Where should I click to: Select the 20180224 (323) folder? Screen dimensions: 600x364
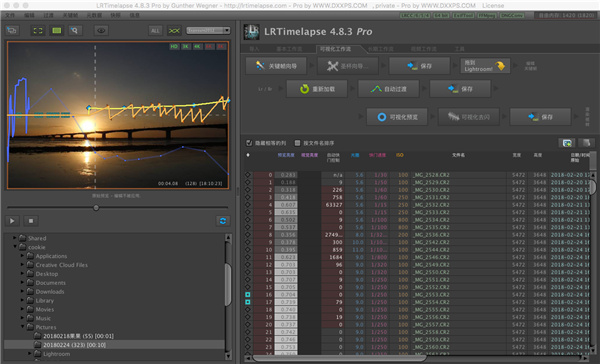(74, 345)
